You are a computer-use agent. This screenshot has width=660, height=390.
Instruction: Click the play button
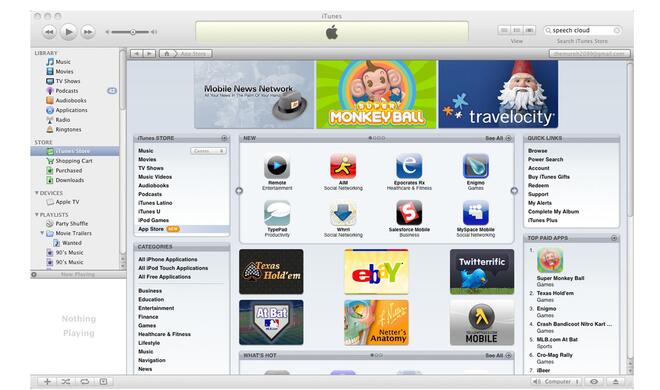tap(69, 32)
